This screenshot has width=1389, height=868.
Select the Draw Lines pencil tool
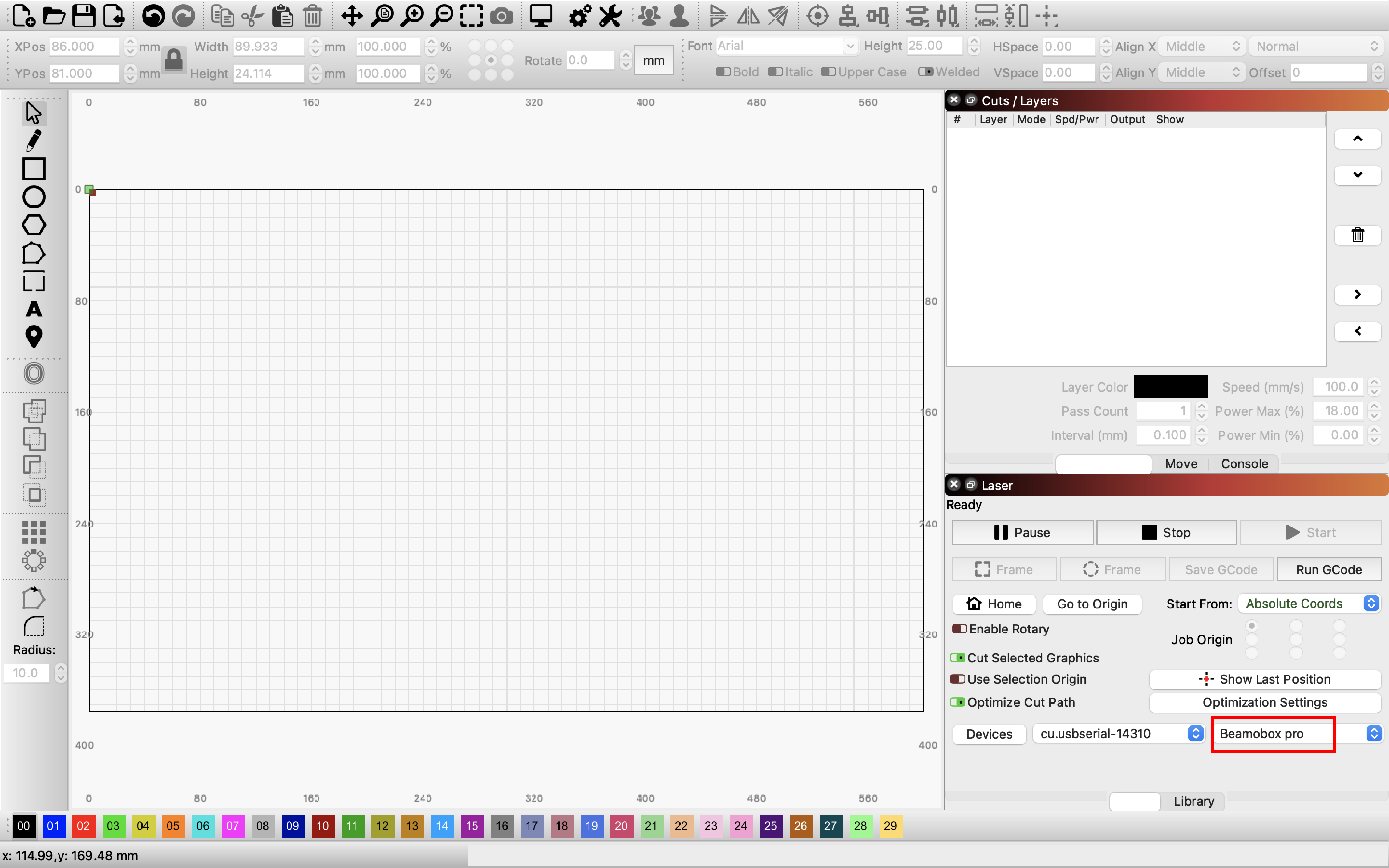click(x=33, y=141)
